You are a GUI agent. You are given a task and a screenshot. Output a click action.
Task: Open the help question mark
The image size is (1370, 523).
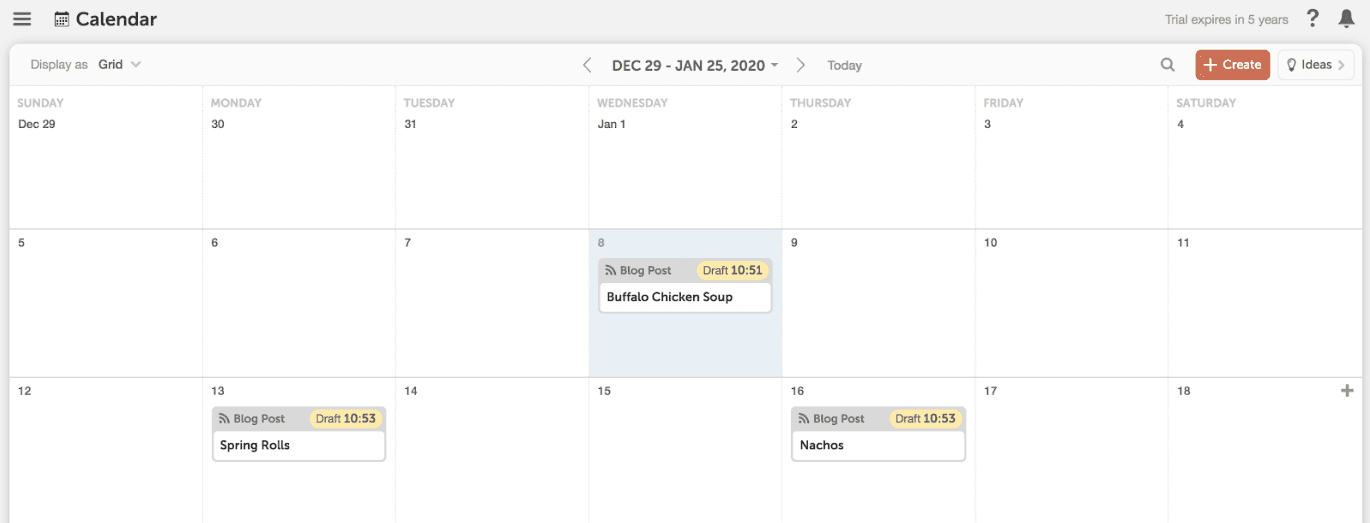pyautogui.click(x=1313, y=19)
